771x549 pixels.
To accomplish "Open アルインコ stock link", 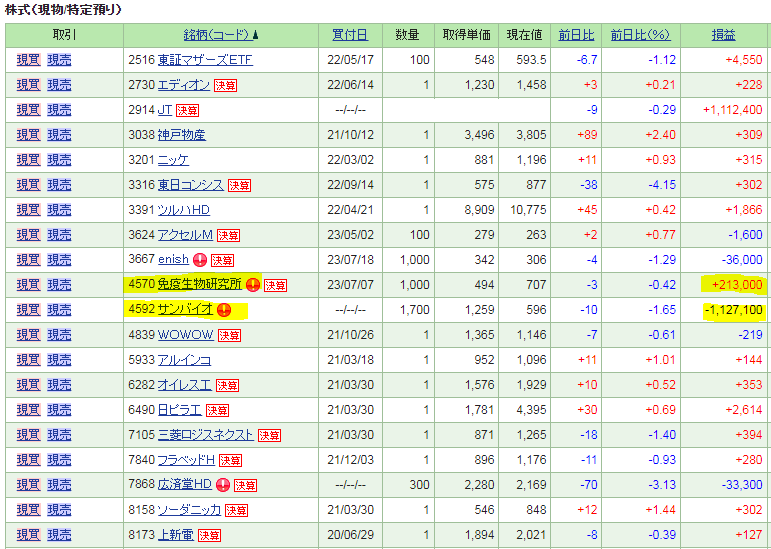I will click(184, 360).
